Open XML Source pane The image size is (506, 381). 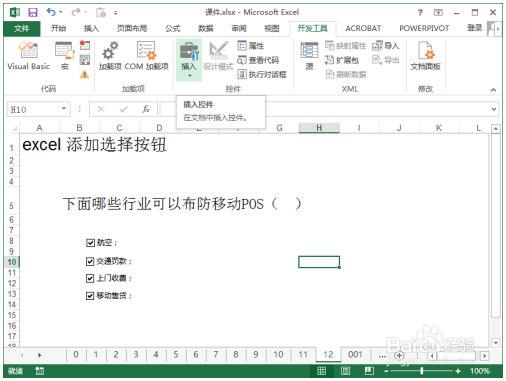(309, 56)
